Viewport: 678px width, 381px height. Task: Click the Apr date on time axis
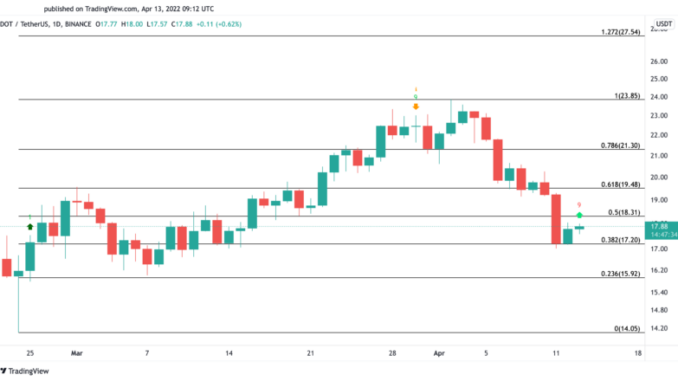(439, 353)
